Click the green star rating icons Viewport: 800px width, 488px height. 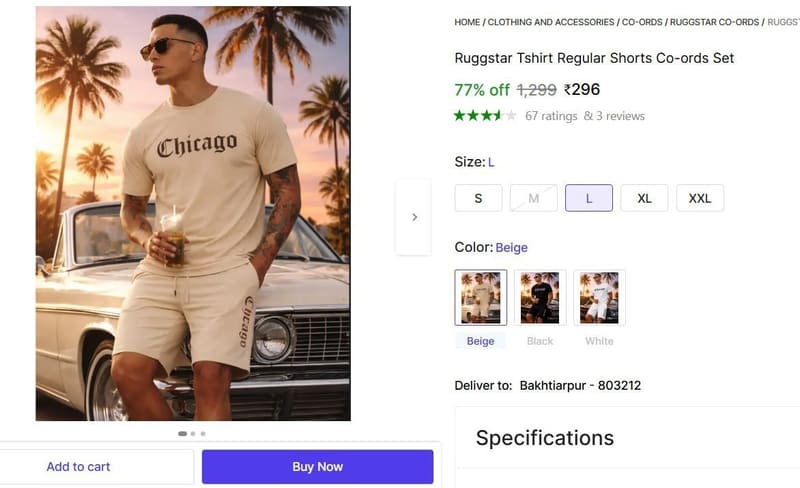click(x=485, y=116)
